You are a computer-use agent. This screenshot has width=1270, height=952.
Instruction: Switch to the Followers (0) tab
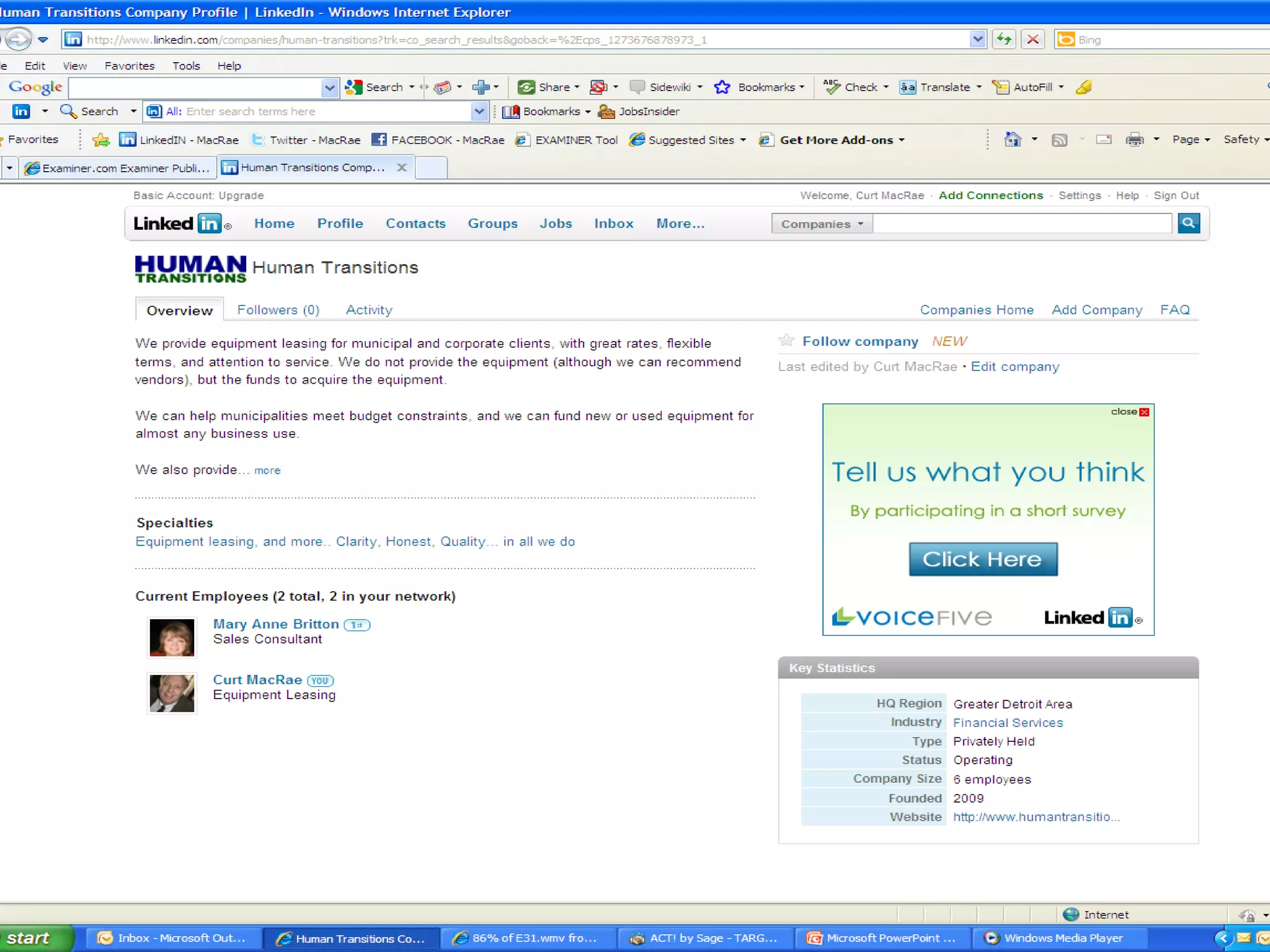(278, 310)
